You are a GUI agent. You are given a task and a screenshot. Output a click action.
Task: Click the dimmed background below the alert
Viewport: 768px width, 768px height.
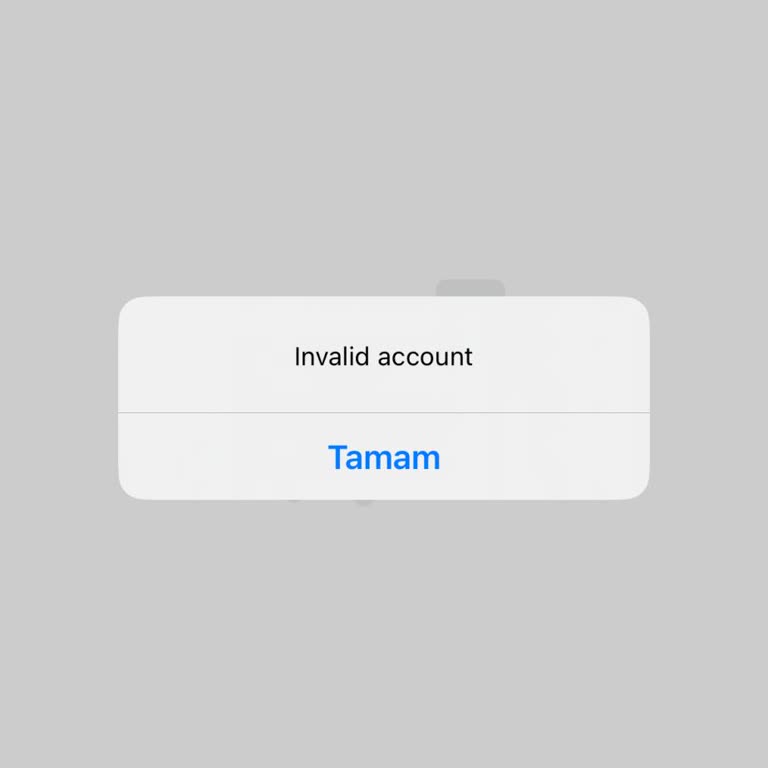[x=384, y=634]
